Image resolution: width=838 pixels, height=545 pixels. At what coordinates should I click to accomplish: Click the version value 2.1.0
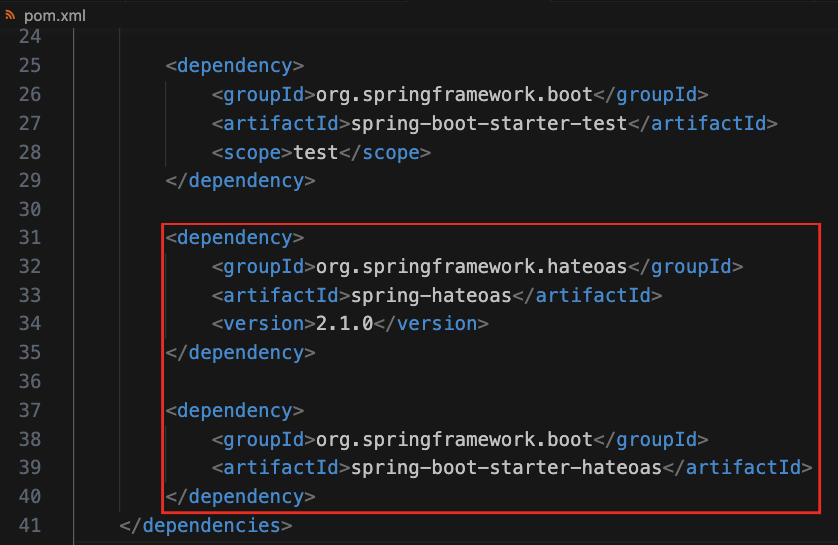(345, 324)
